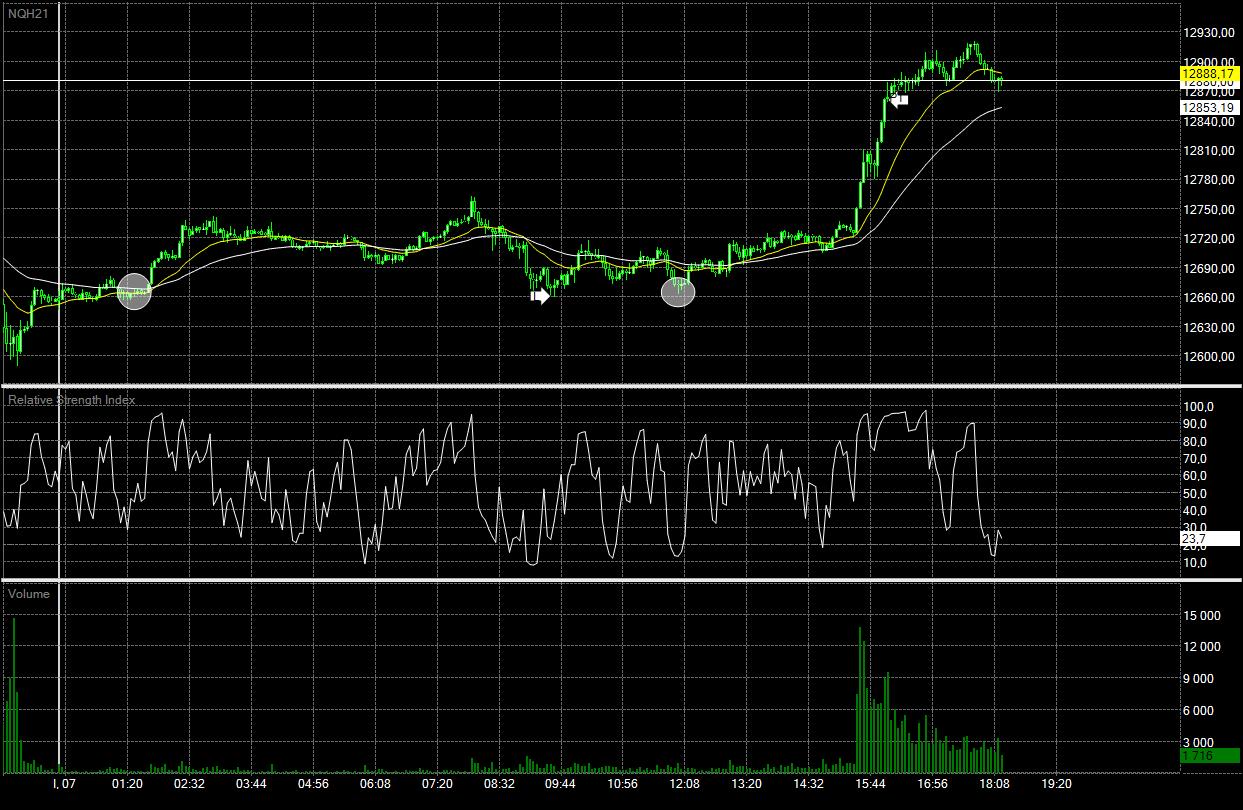
Task: Click the 23,7 RSI current value tag
Action: pos(1210,539)
